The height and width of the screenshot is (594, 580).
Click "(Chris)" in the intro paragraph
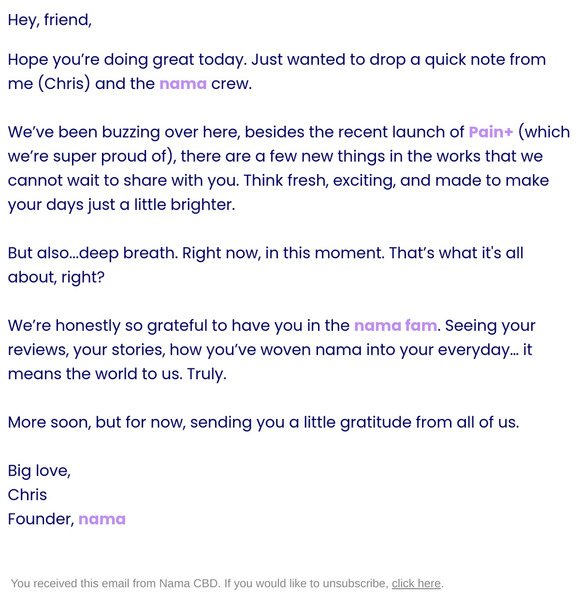[x=64, y=84]
